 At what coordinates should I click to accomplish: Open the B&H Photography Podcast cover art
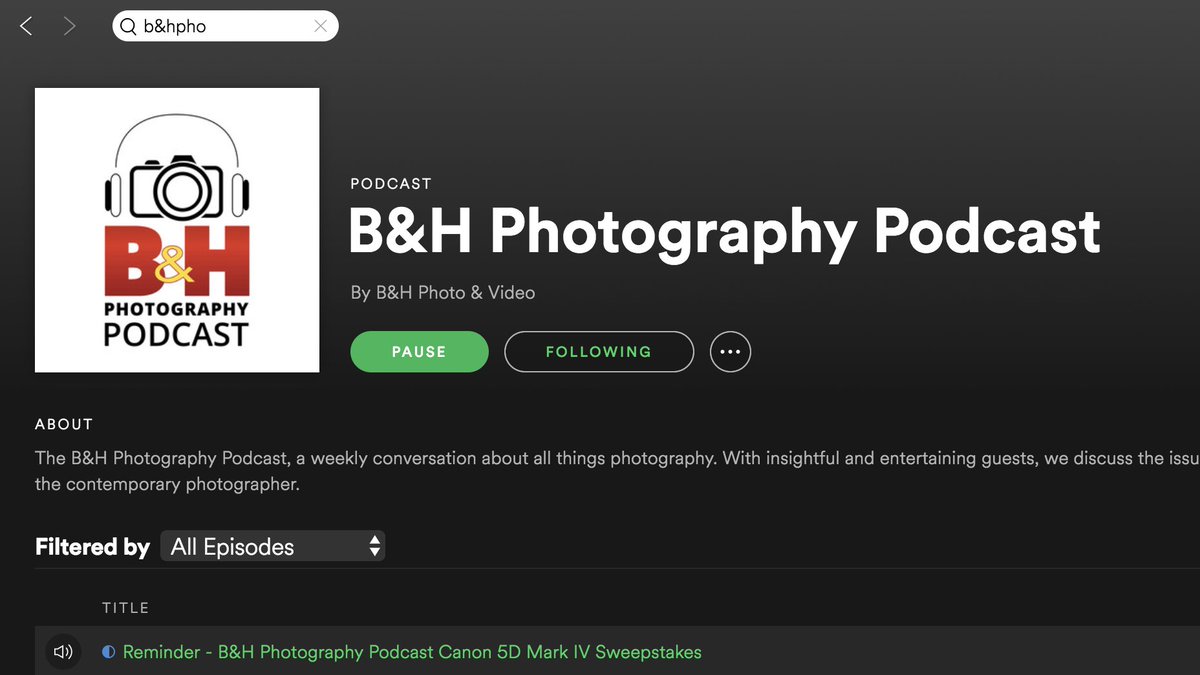(x=177, y=230)
